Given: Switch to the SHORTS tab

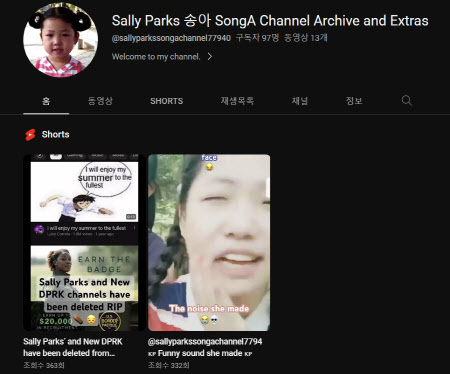Looking at the screenshot, I should [x=167, y=101].
